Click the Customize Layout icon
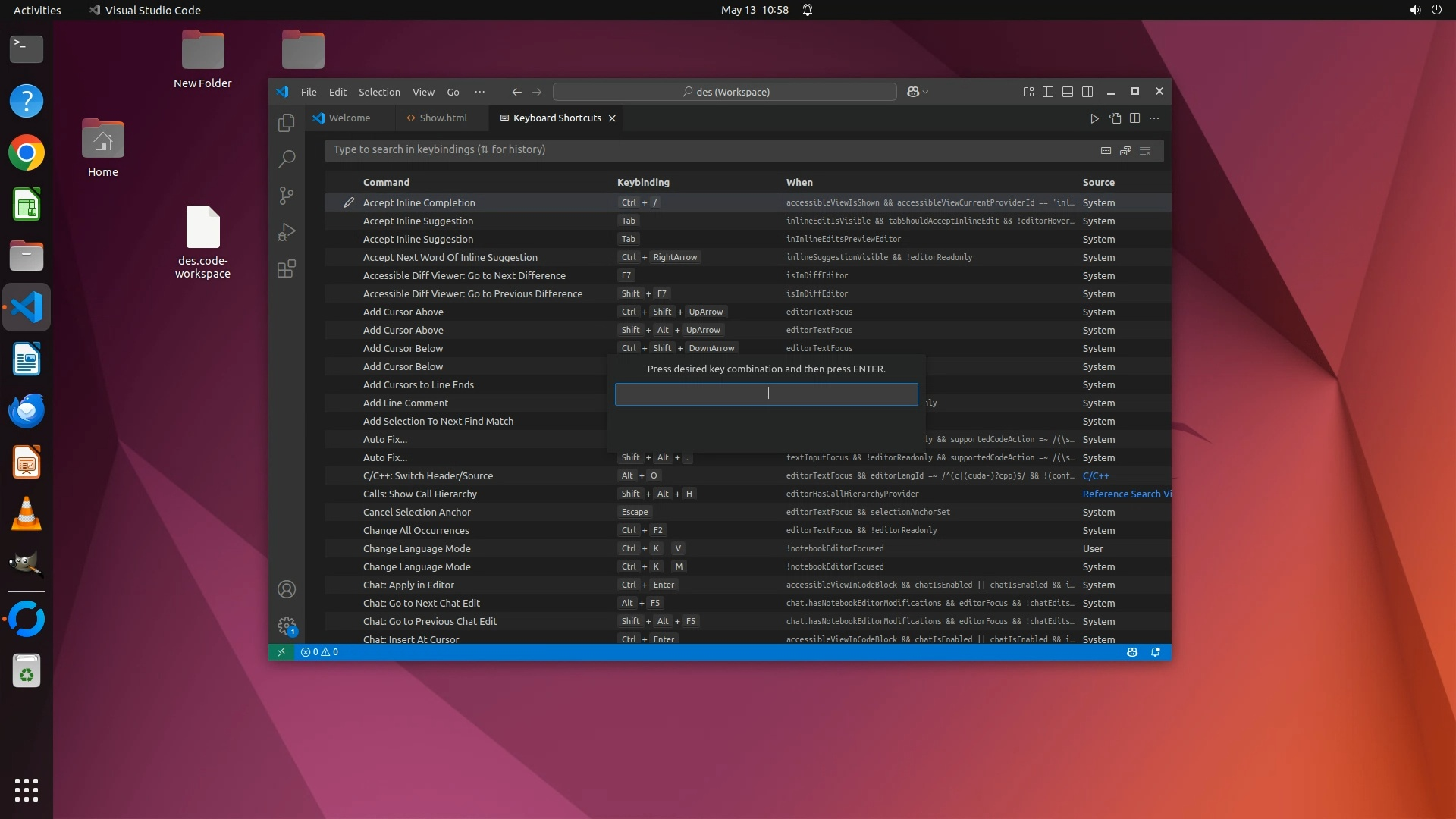This screenshot has width=1456, height=819. pyautogui.click(x=1028, y=92)
